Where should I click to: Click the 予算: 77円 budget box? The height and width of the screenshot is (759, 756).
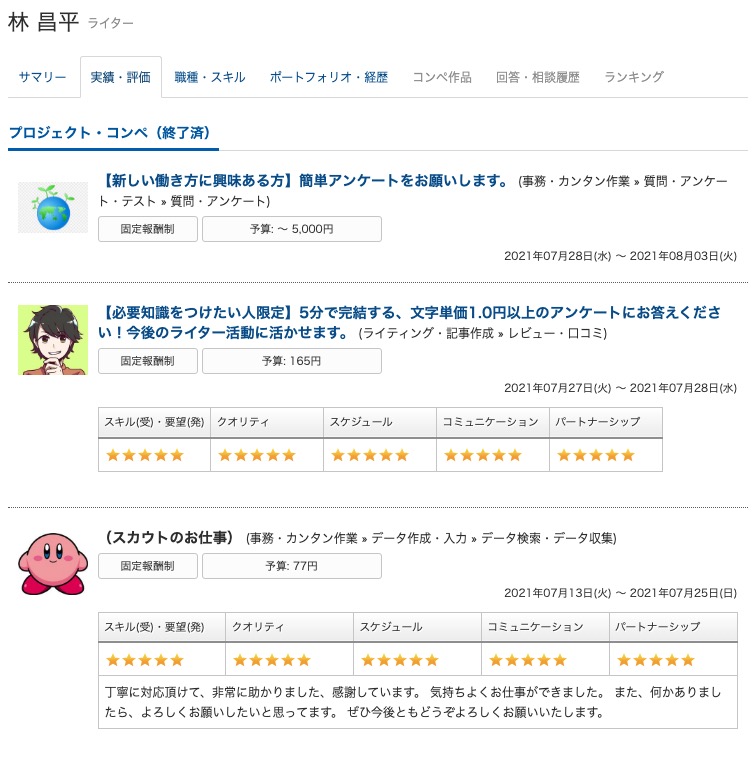point(292,566)
